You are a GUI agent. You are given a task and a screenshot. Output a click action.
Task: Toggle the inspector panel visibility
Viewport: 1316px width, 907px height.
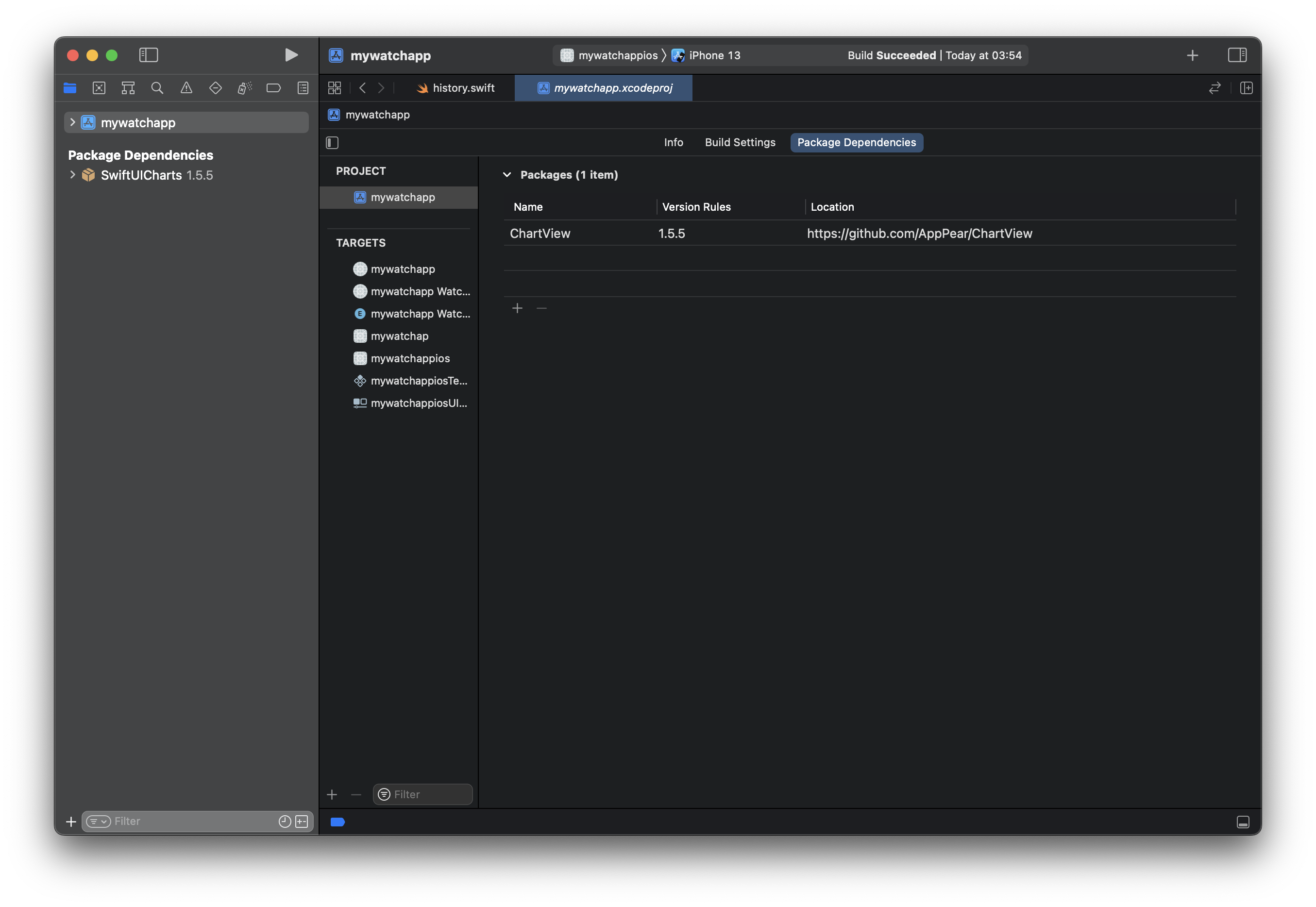[x=1238, y=55]
